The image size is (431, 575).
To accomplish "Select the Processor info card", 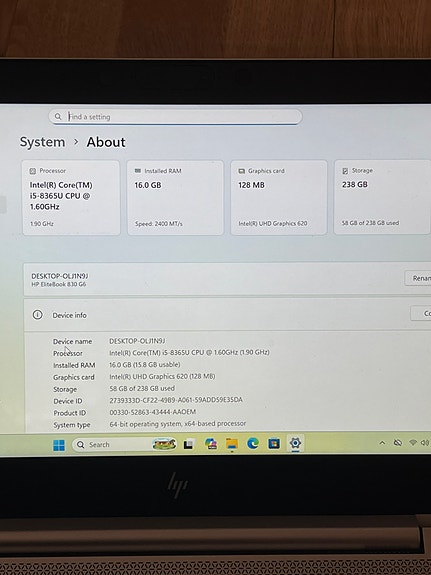I will tap(71, 197).
